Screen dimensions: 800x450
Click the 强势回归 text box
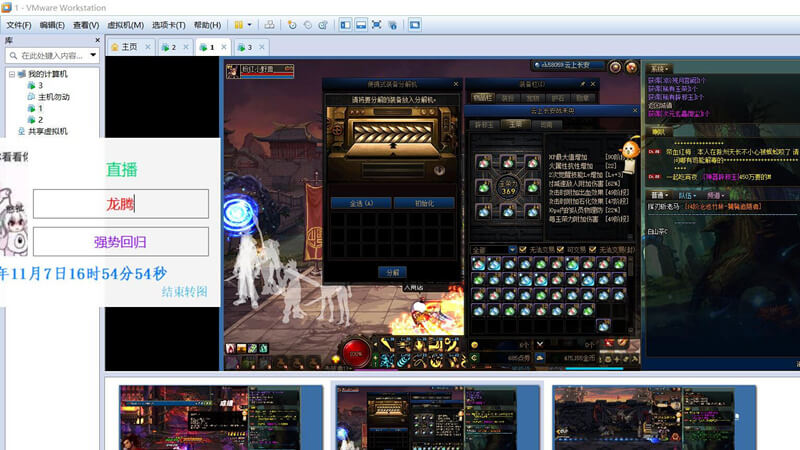pyautogui.click(x=121, y=241)
